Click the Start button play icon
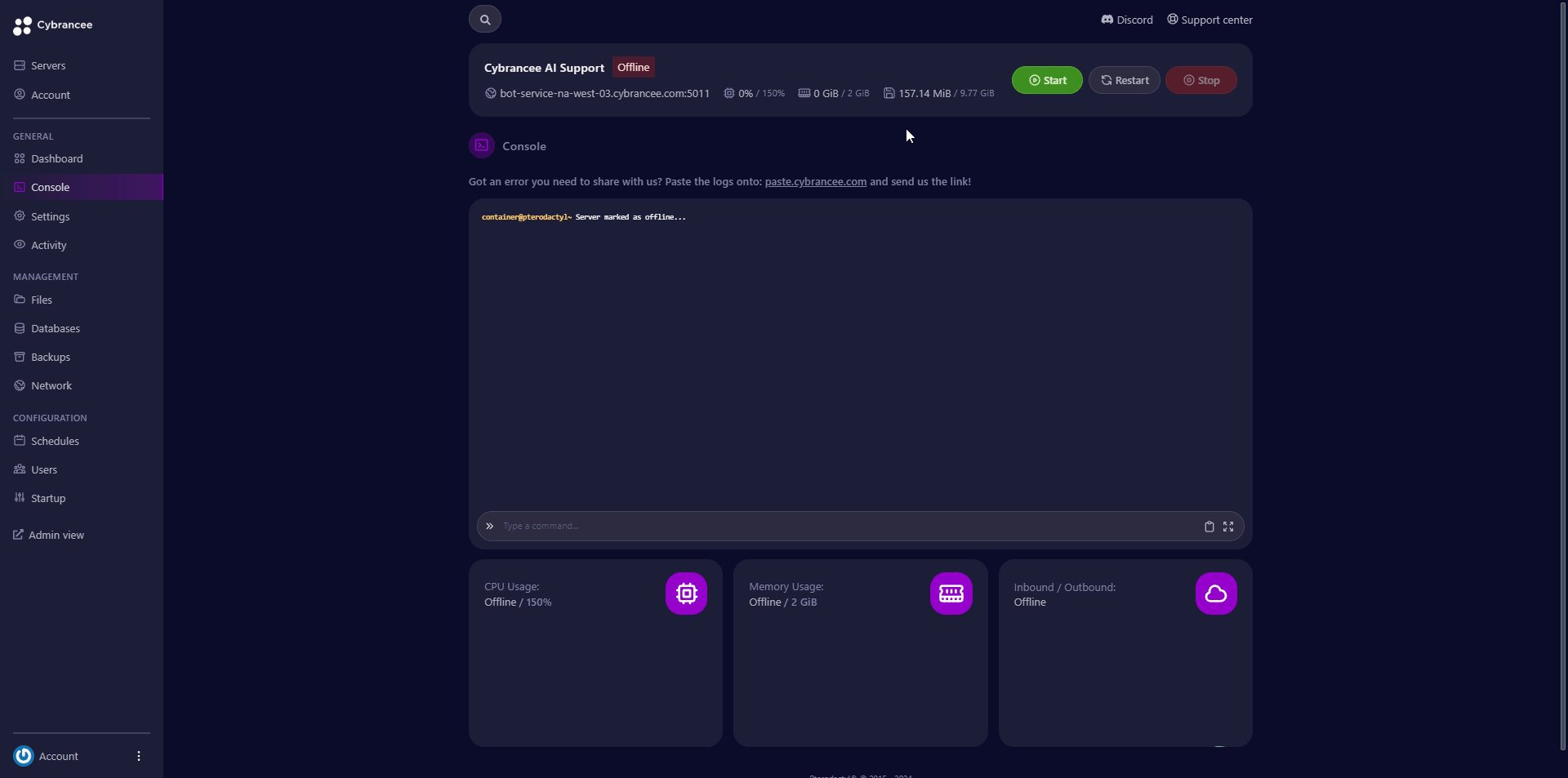The width and height of the screenshot is (1568, 778). pyautogui.click(x=1035, y=80)
